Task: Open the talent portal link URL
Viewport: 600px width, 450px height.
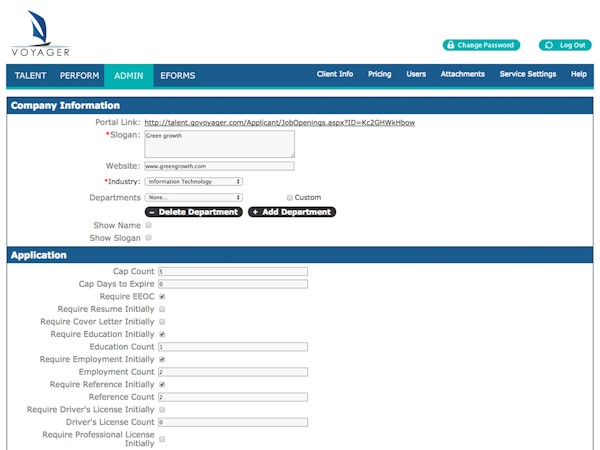Action: pos(279,122)
